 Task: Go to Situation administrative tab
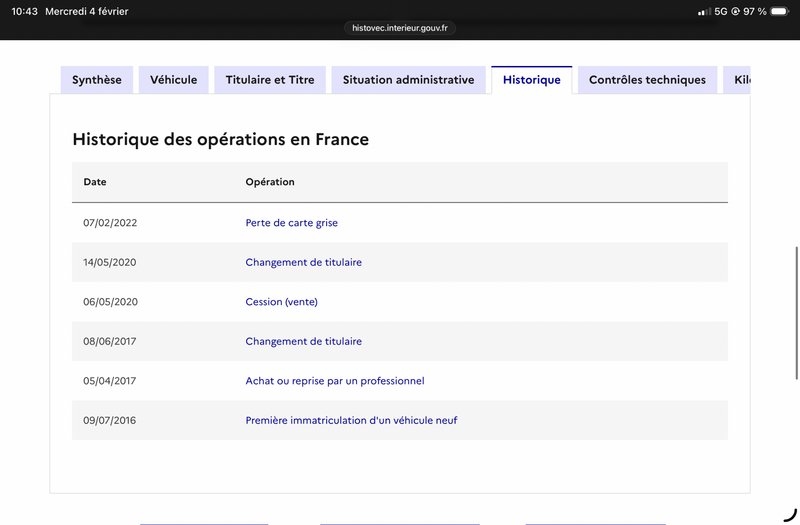(x=408, y=80)
